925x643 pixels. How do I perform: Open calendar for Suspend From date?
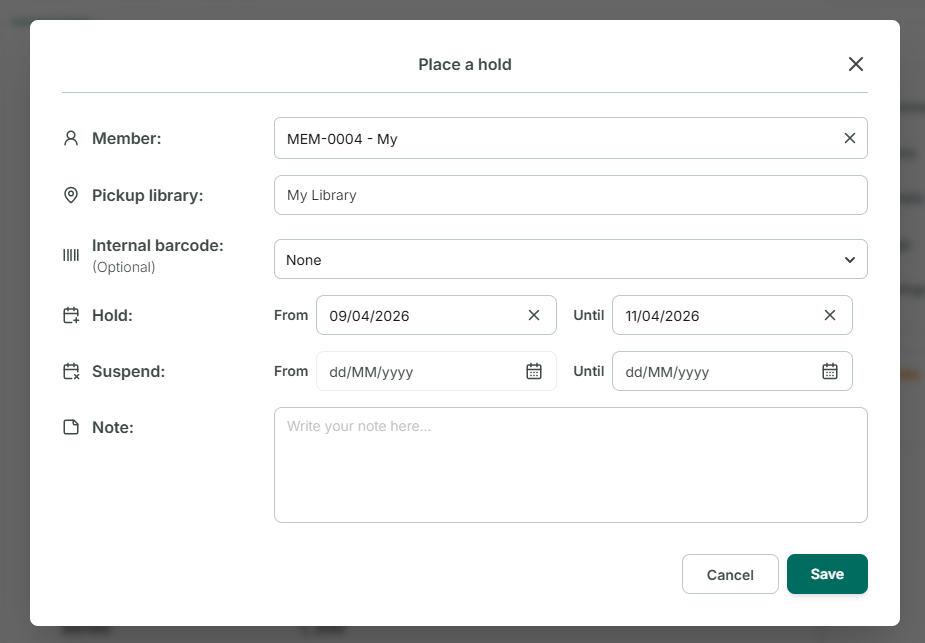coord(534,371)
